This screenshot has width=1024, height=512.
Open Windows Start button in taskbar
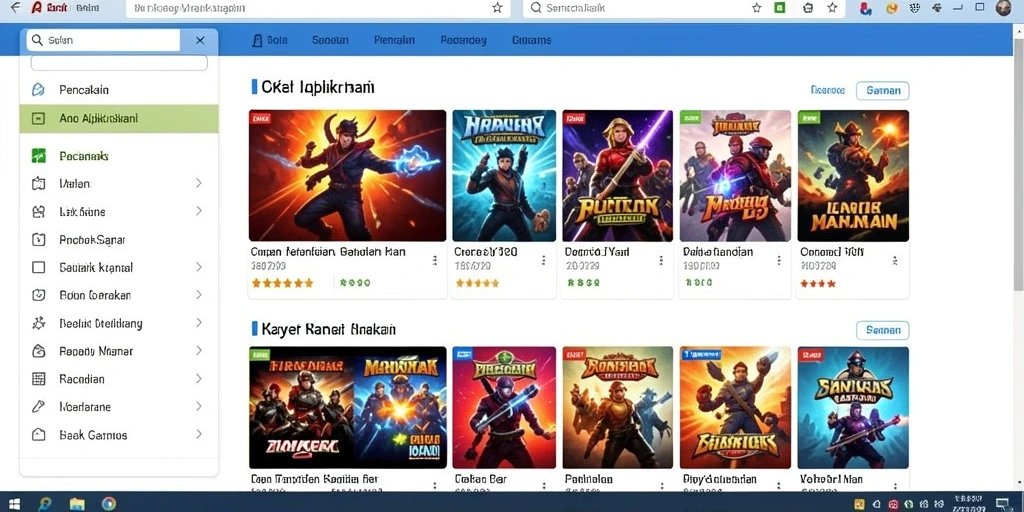click(12, 504)
